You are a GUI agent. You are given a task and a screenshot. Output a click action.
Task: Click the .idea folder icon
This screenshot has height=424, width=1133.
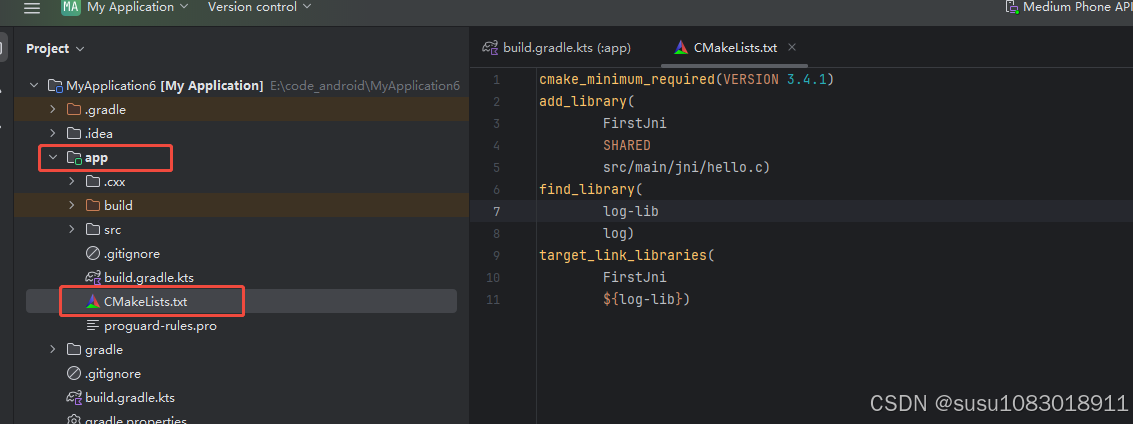pos(74,134)
